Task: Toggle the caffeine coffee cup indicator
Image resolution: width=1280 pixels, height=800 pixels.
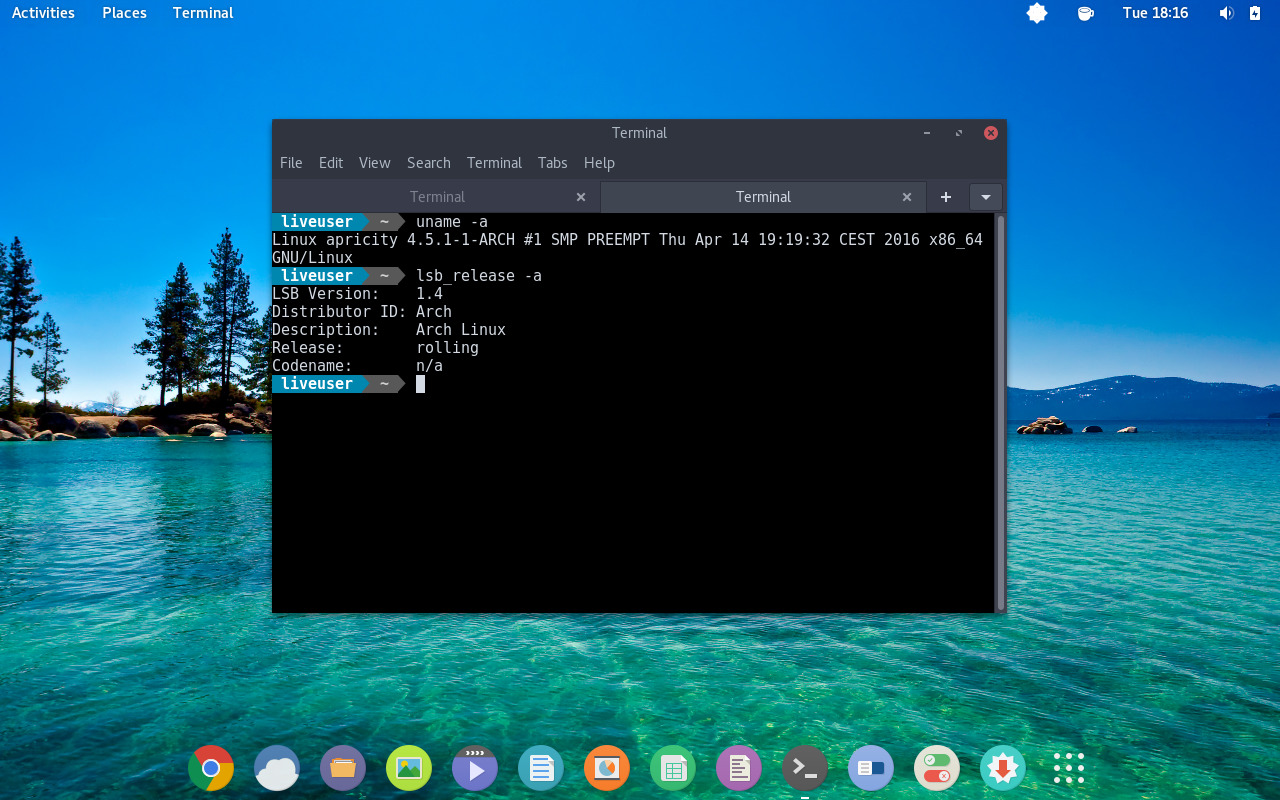Action: click(x=1085, y=13)
